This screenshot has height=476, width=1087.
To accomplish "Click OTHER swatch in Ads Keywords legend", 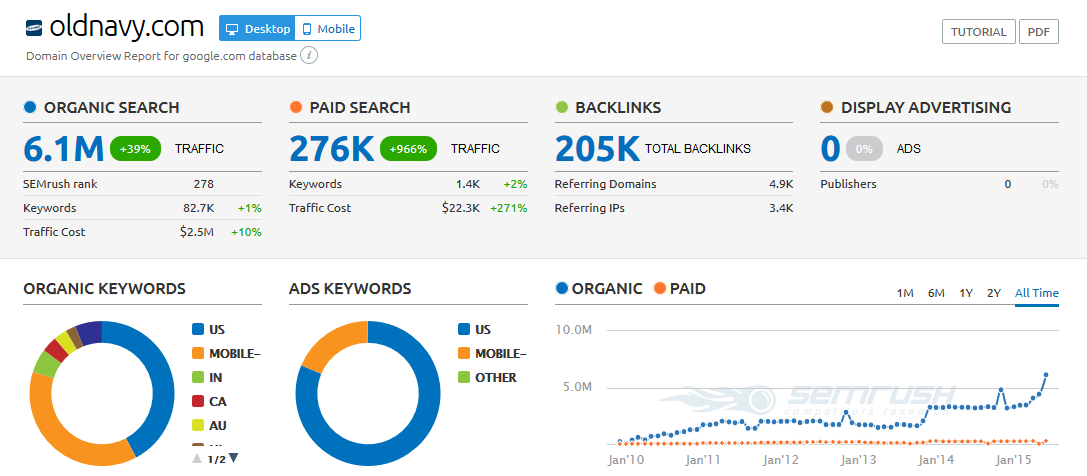I will point(464,378).
